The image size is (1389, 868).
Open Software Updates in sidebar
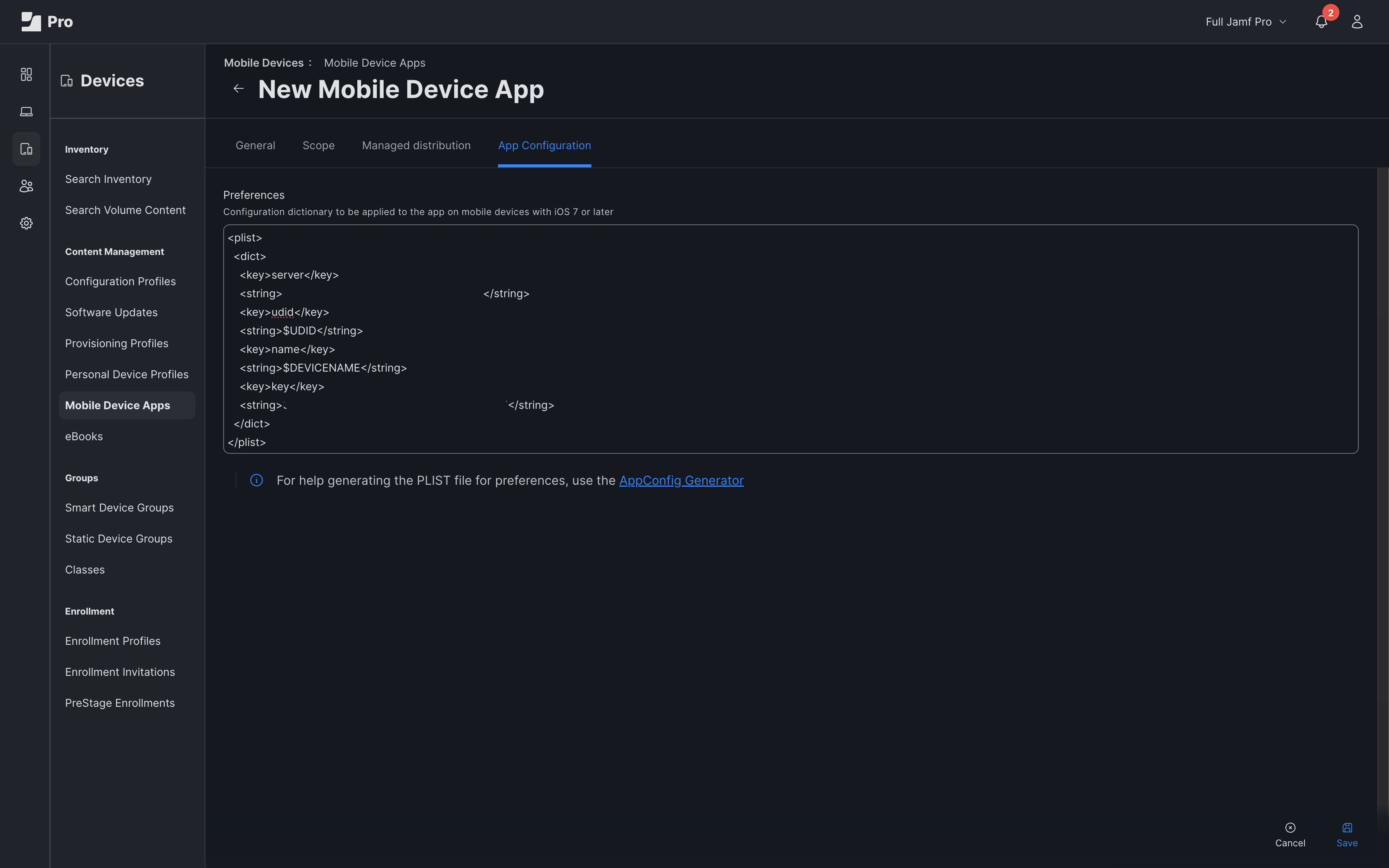(111, 312)
